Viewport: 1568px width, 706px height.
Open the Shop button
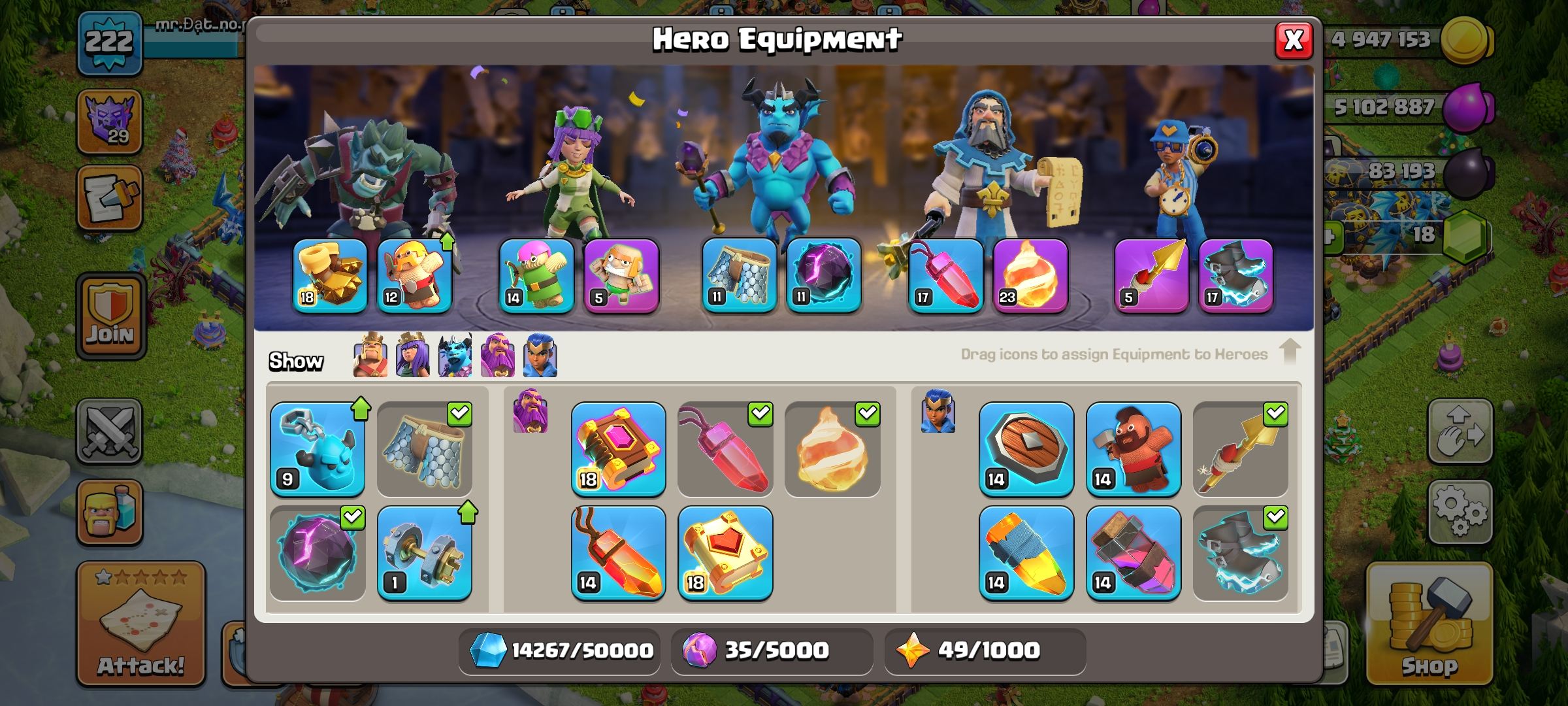(x=1429, y=624)
